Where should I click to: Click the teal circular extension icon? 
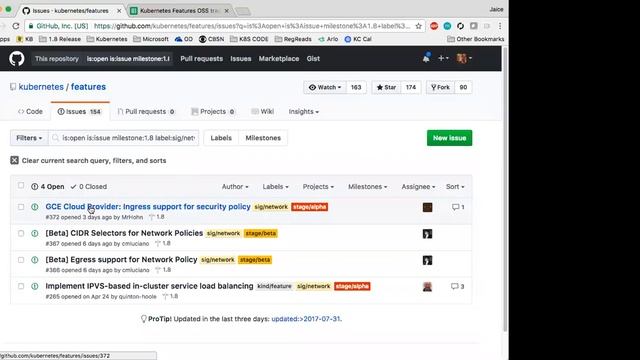click(447, 26)
